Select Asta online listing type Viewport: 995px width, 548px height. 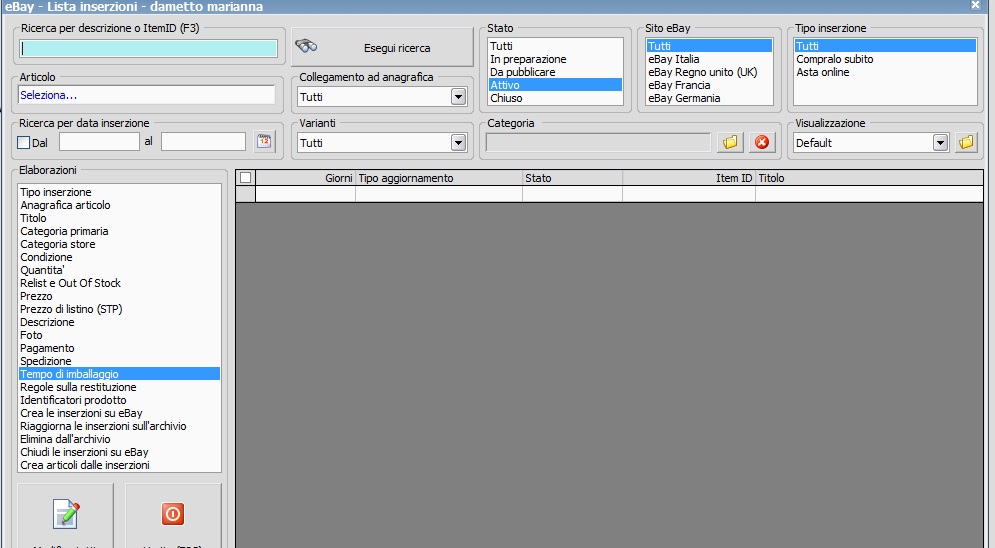(885, 72)
